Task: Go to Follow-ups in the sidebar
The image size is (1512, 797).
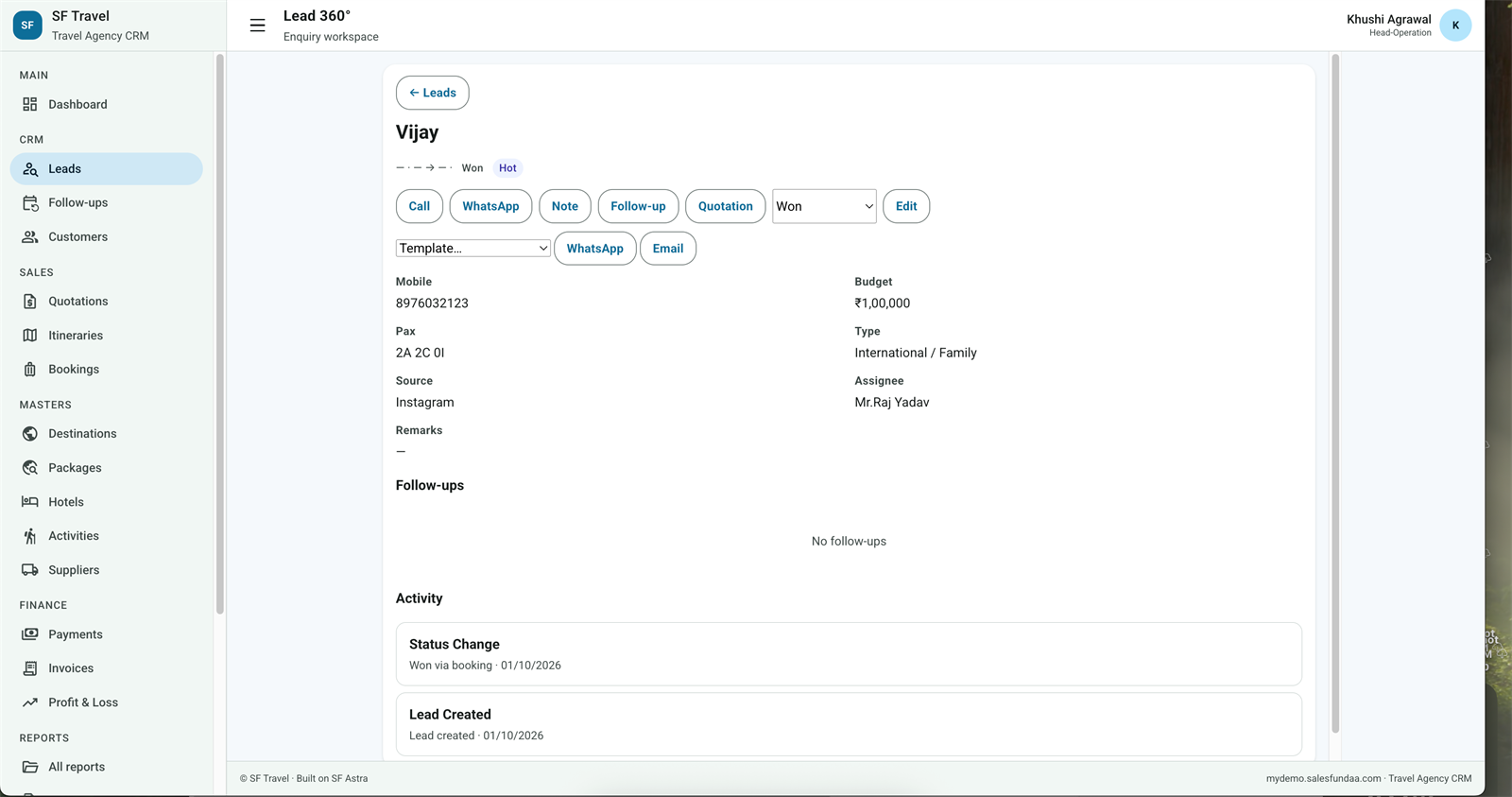Action: [106, 203]
